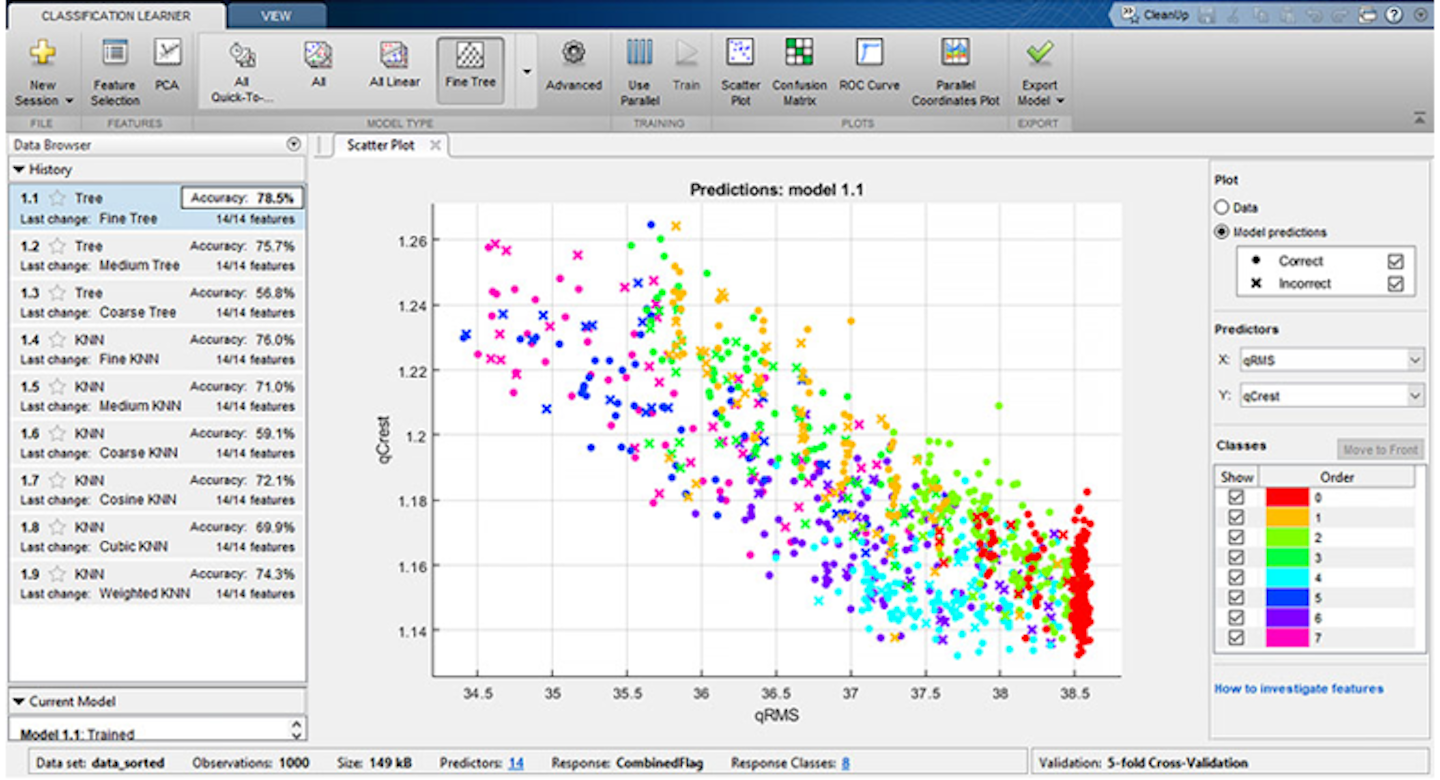Open the Y predictor dropdown

click(1414, 396)
